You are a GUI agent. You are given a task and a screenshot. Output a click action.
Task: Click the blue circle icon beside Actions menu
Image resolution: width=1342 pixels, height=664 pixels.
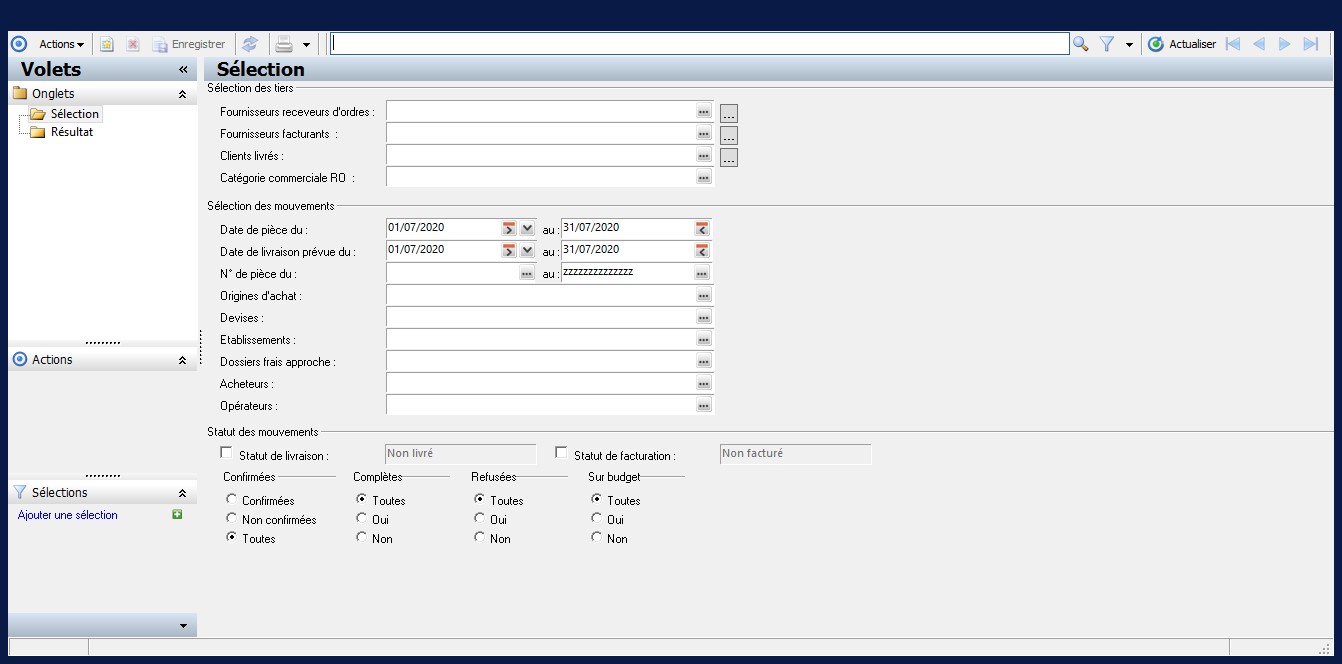[x=18, y=44]
